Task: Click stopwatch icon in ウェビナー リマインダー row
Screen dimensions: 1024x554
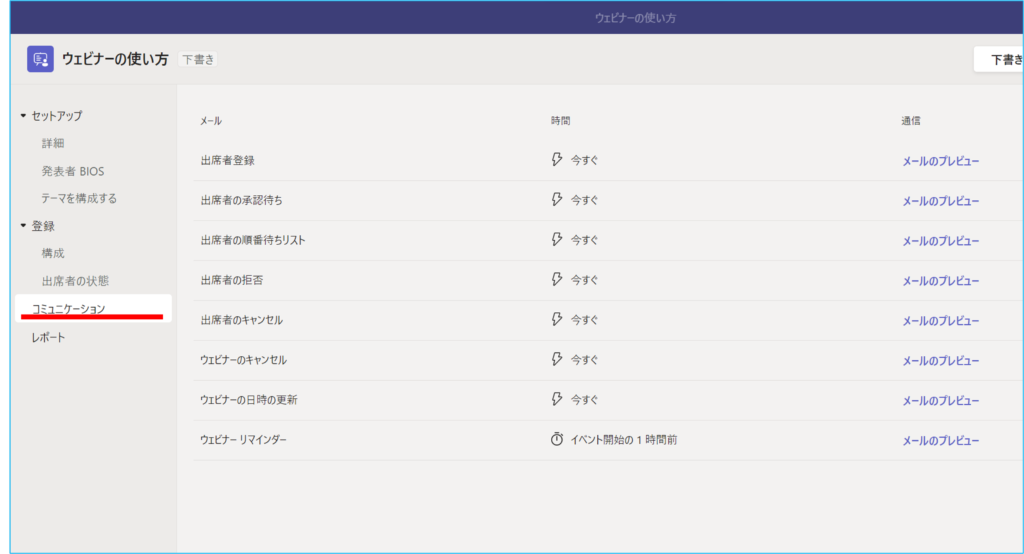Action: click(557, 440)
